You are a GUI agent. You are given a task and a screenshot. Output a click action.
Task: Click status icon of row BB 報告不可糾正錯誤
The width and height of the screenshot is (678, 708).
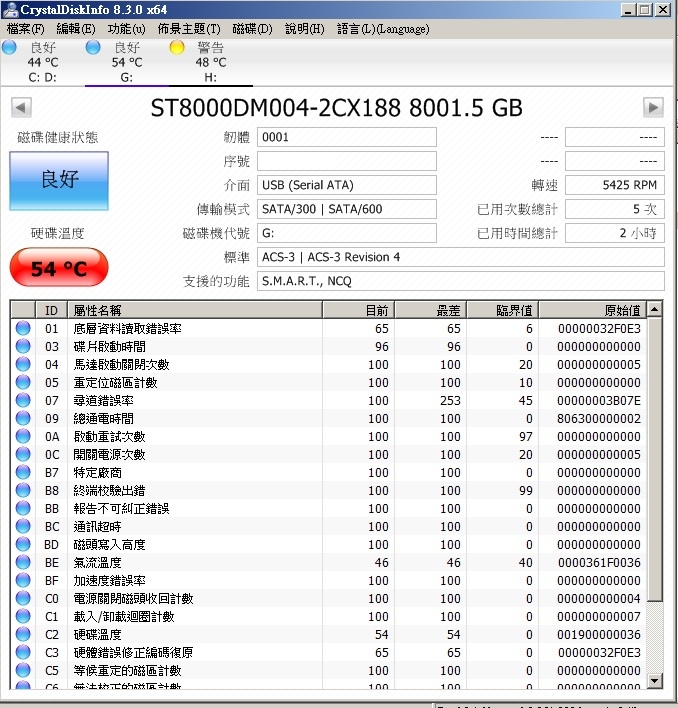tap(23, 508)
